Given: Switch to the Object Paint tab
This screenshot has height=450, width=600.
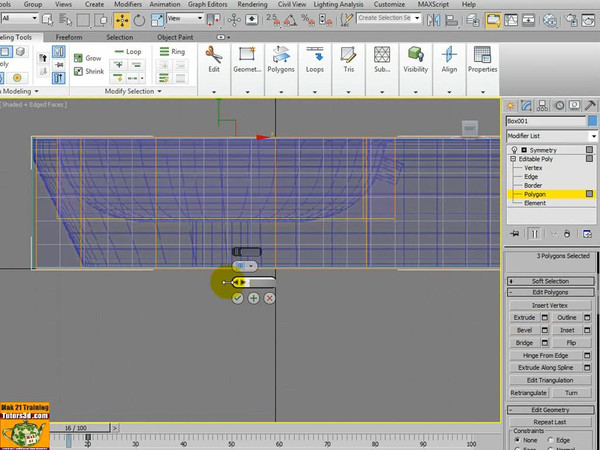Looking at the screenshot, I should [175, 37].
